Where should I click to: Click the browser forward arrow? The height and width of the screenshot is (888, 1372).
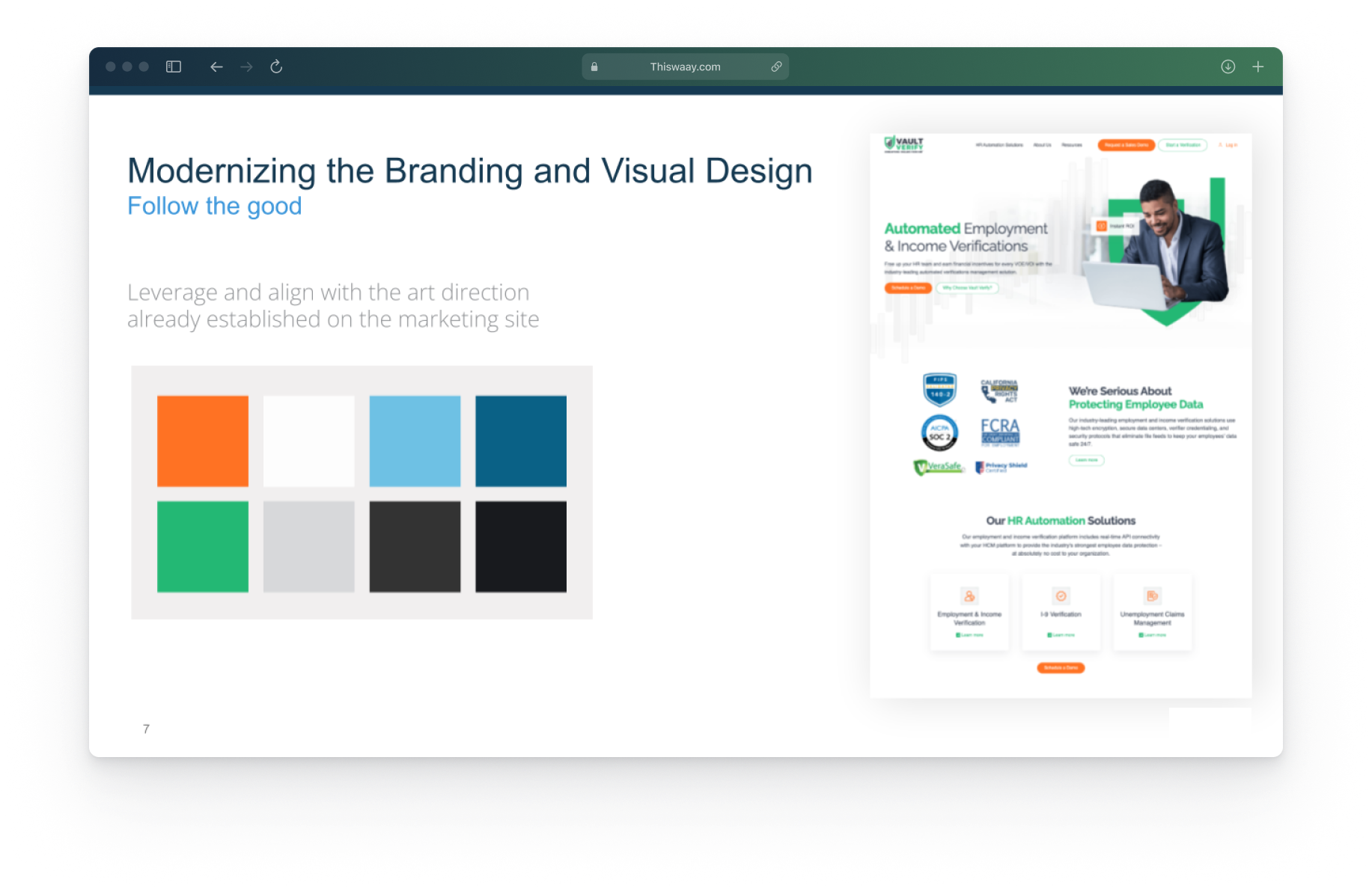click(x=246, y=67)
